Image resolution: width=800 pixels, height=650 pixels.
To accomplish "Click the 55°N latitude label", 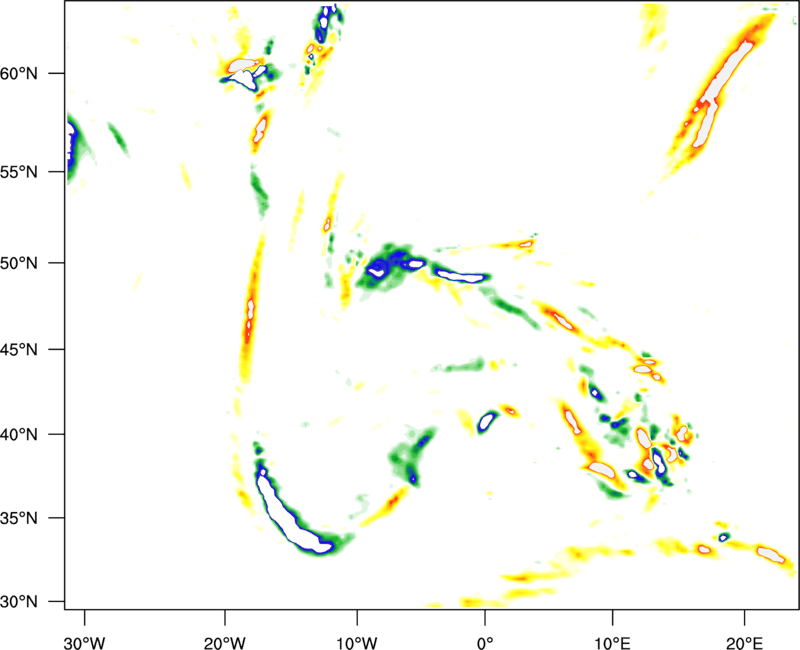I will 19,172.
